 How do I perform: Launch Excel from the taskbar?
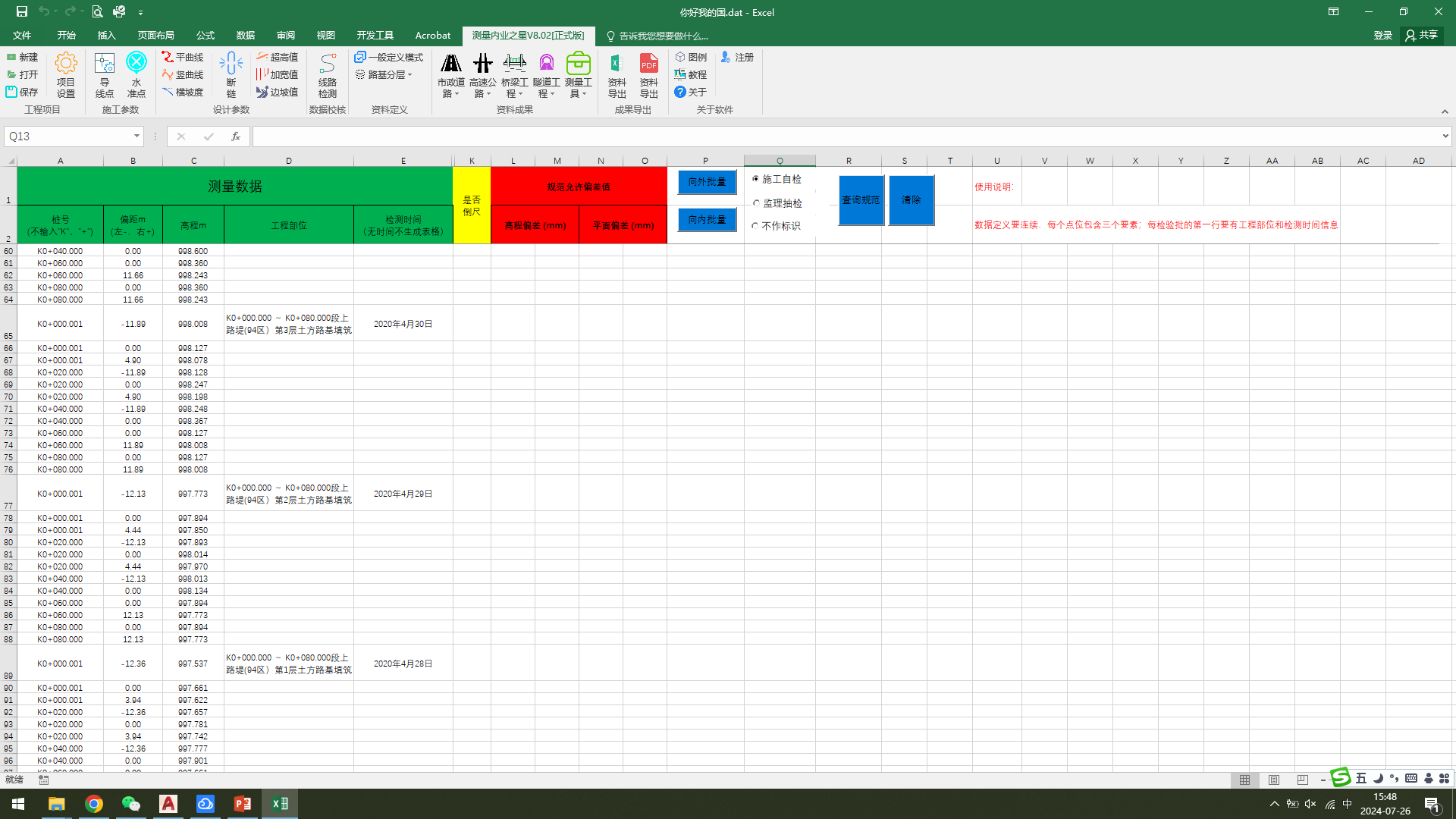coord(279,803)
